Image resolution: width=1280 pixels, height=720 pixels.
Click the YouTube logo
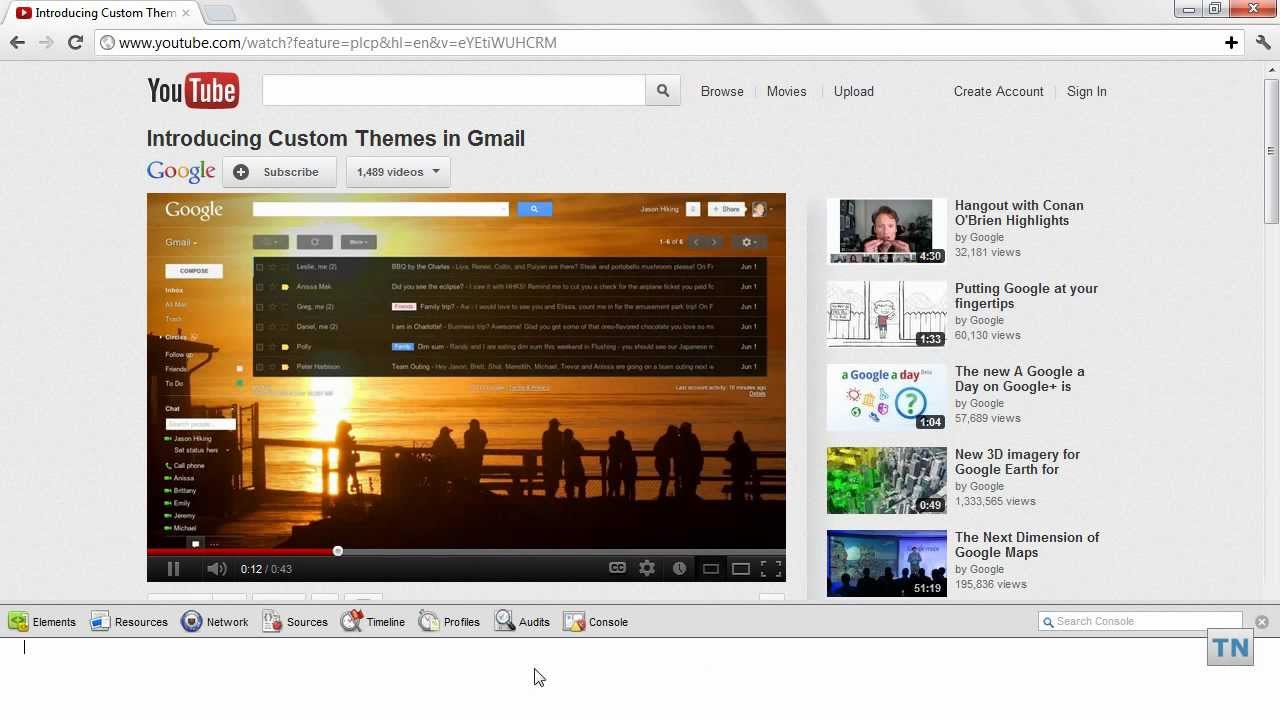pos(193,91)
